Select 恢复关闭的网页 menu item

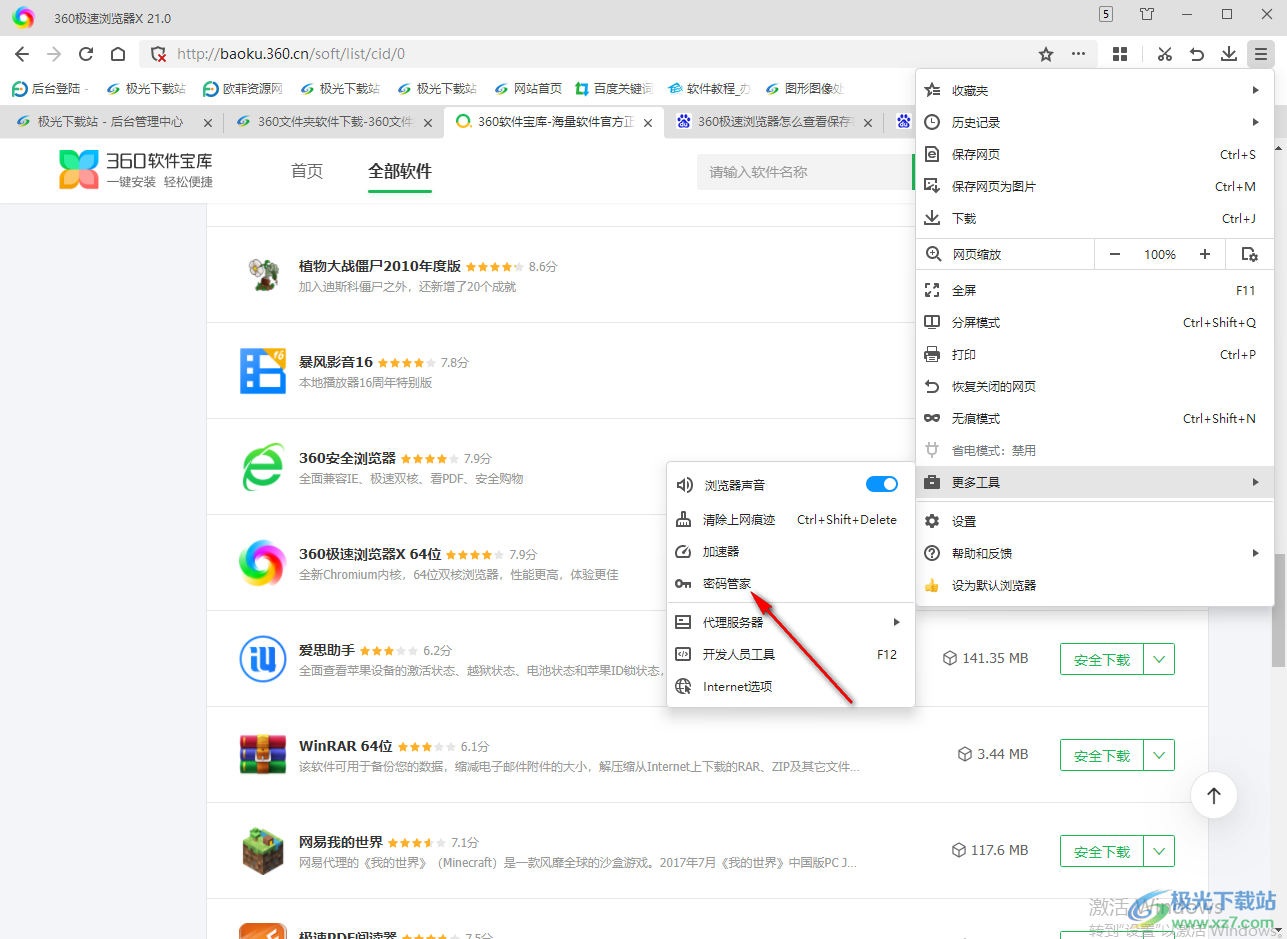[x=1094, y=386]
